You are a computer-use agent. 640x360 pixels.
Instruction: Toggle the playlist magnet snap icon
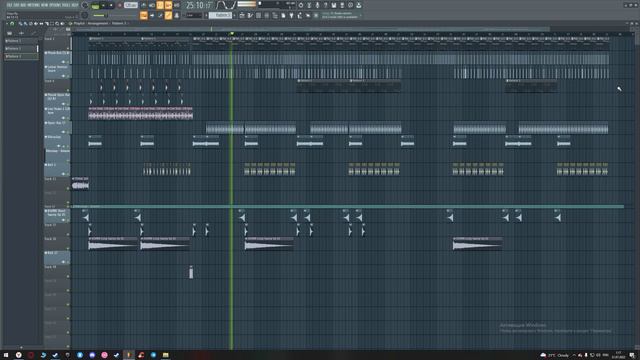point(12,23)
